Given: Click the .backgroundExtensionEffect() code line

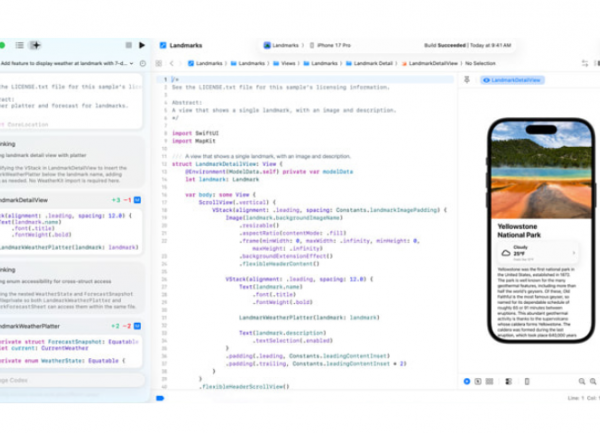Looking at the screenshot, I should coord(286,256).
